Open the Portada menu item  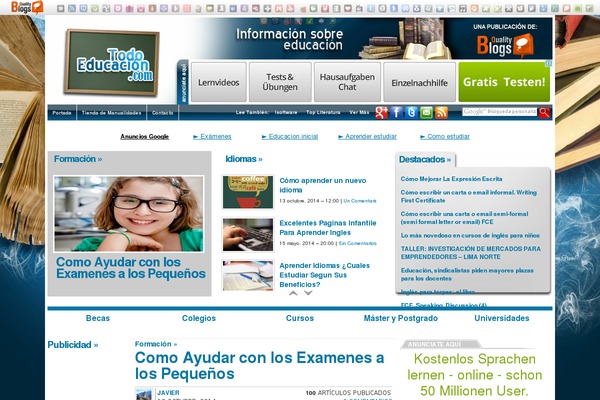pos(62,113)
